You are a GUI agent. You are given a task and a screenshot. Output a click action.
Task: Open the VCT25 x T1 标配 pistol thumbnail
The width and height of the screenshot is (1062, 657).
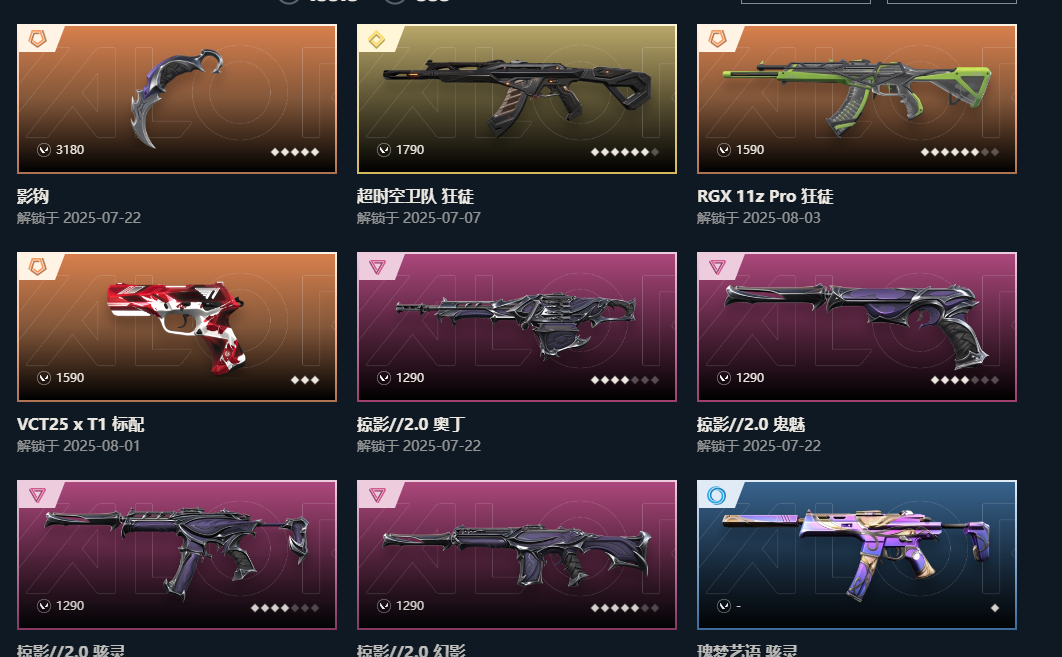coord(177,326)
